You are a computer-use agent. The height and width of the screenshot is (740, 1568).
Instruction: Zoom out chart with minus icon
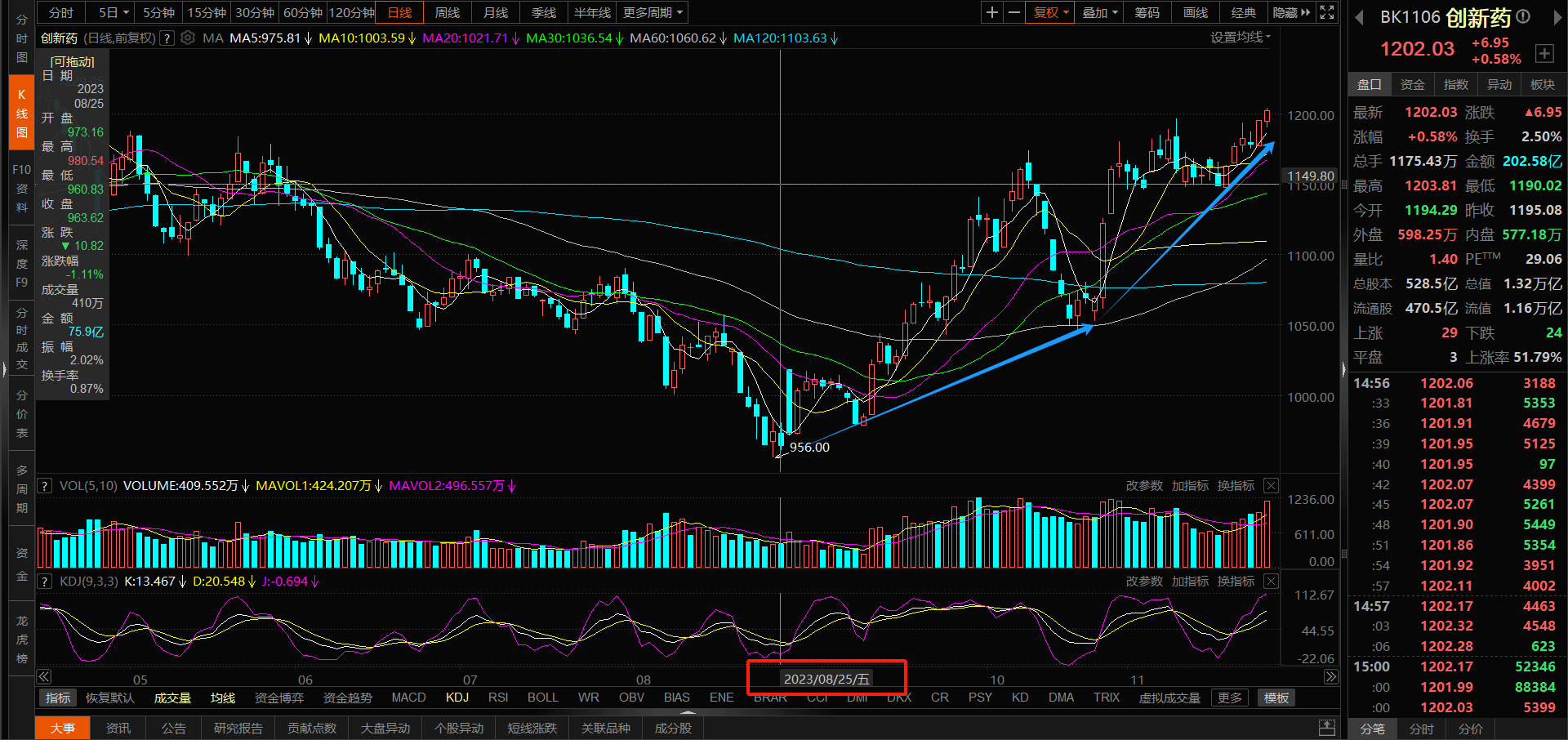(x=1014, y=12)
